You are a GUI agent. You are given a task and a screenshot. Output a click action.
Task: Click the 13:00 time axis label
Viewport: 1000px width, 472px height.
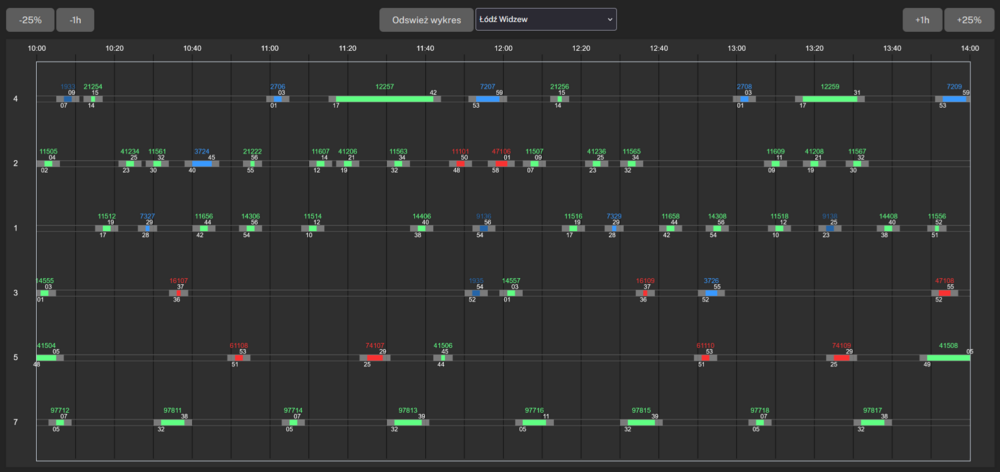(x=737, y=47)
